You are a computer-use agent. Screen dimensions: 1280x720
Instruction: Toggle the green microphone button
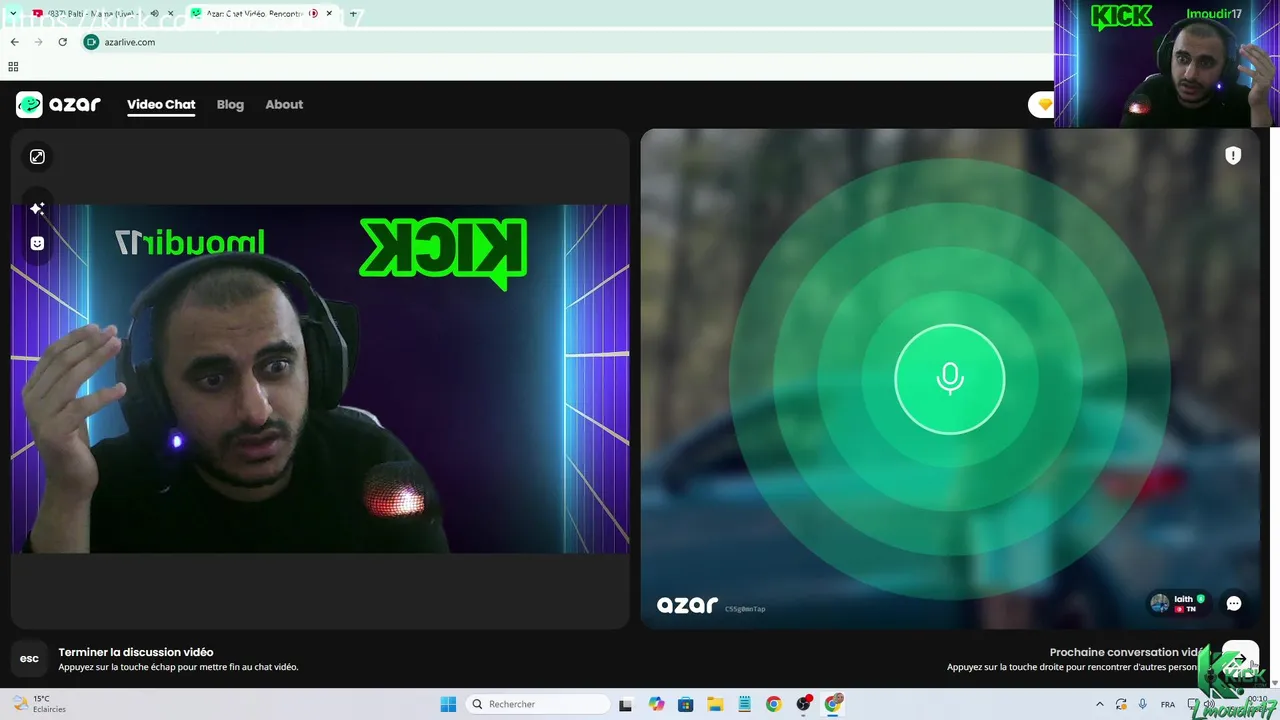point(949,379)
